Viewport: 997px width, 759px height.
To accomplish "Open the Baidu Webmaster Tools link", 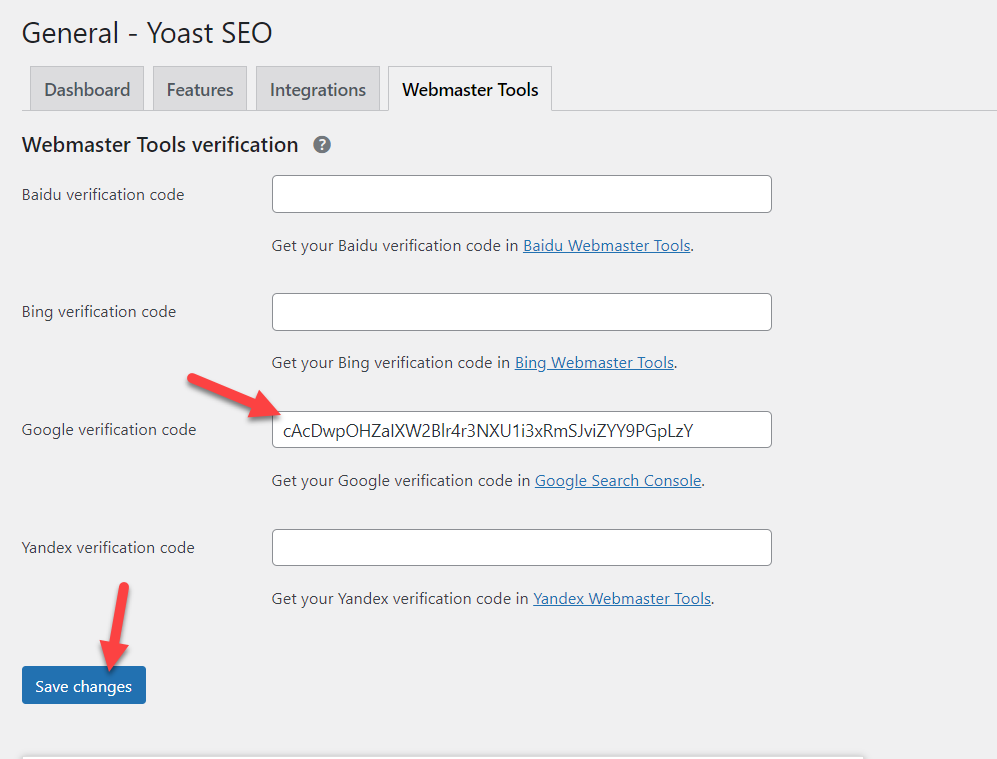I will (x=607, y=245).
